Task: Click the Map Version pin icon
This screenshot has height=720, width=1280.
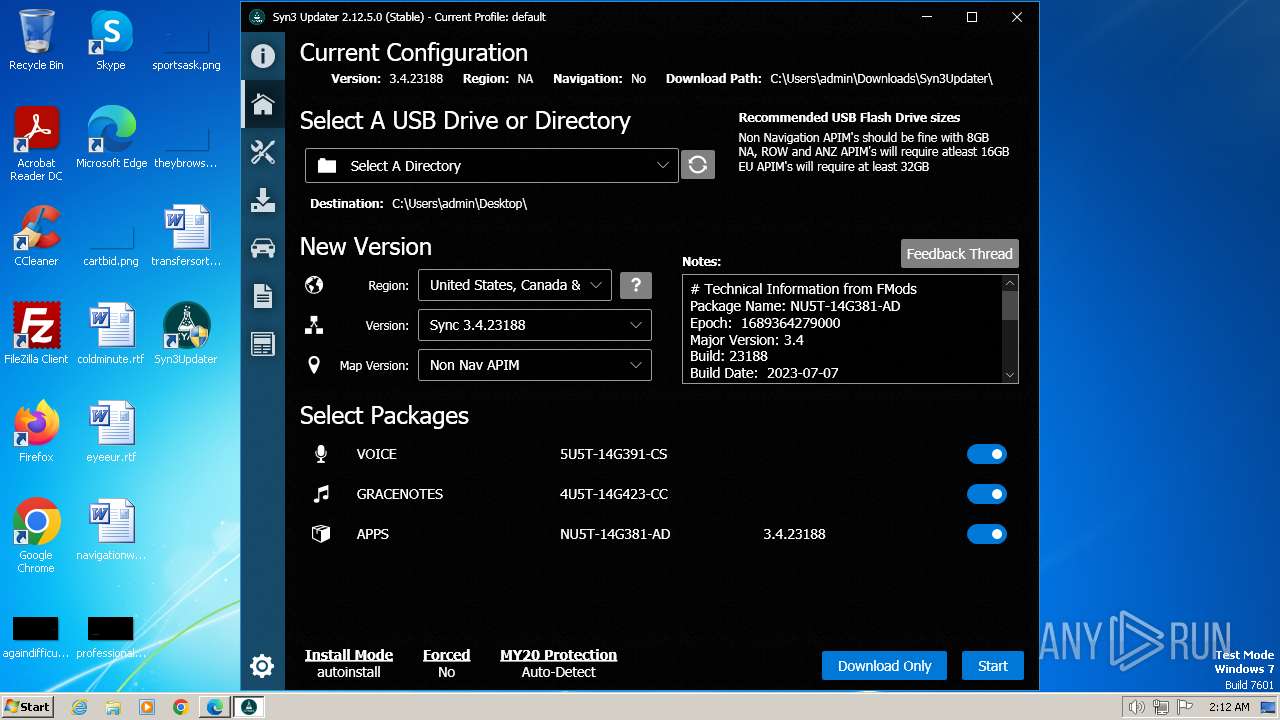Action: pyautogui.click(x=314, y=365)
